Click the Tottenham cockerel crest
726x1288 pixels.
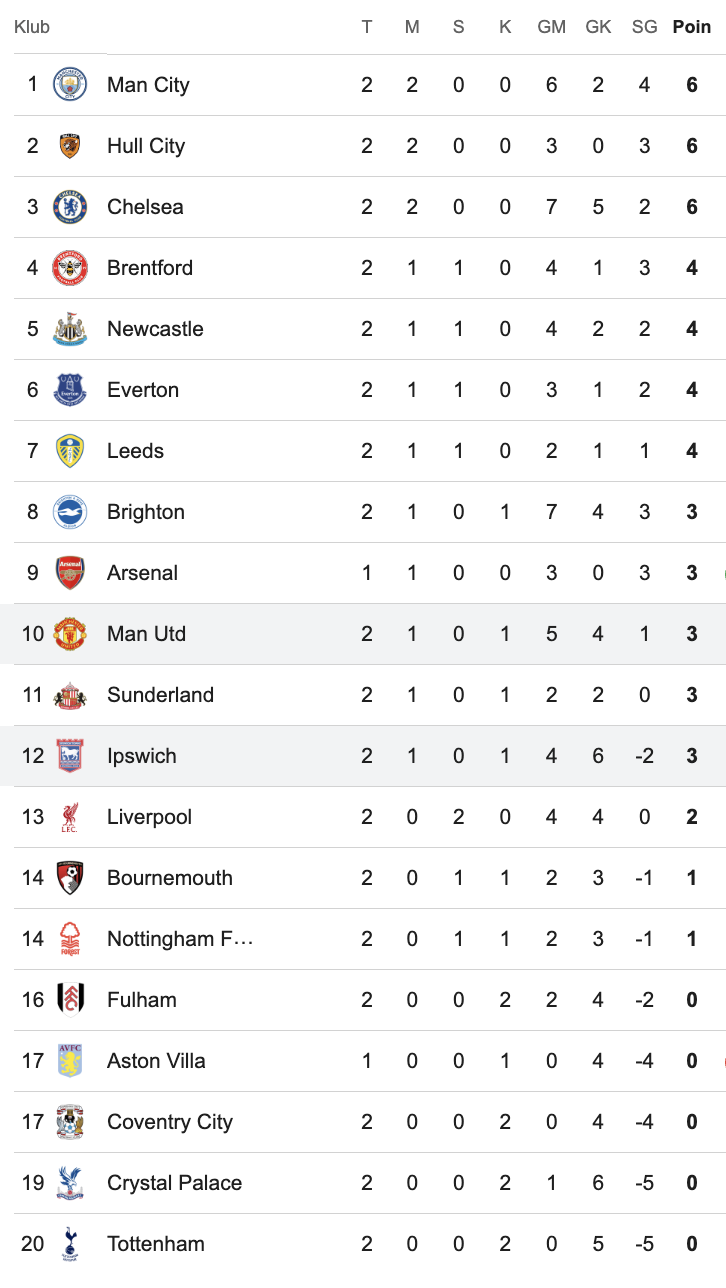[x=70, y=1244]
